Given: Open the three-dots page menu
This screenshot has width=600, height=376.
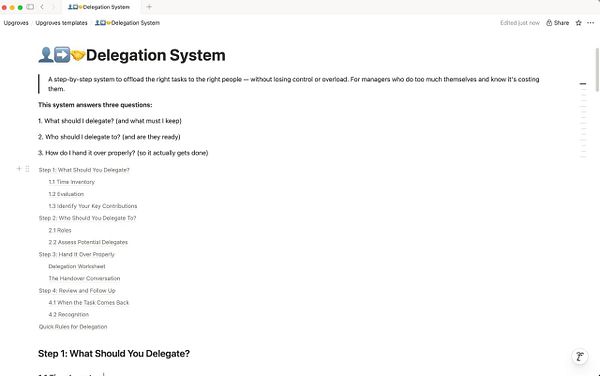Looking at the screenshot, I should (590, 23).
